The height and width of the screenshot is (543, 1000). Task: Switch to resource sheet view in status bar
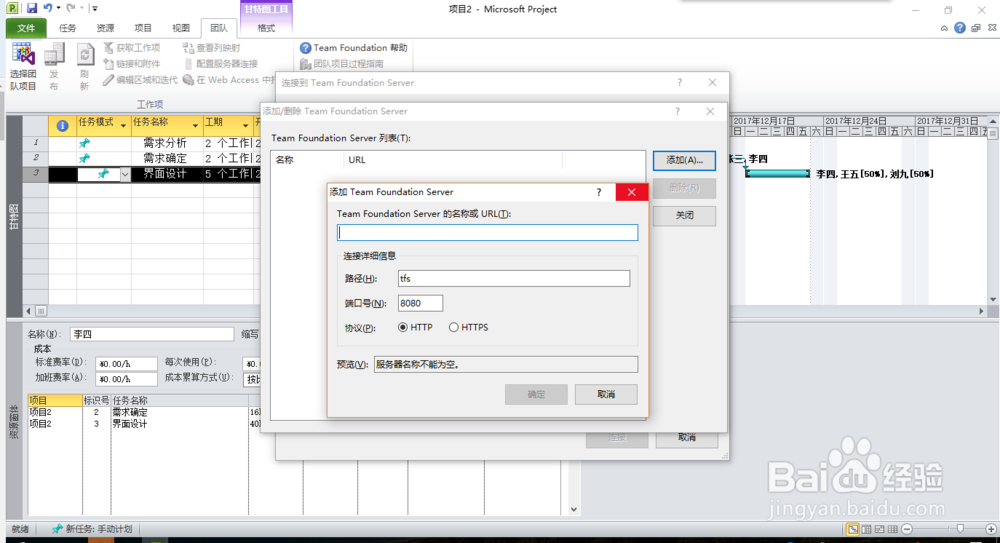(893, 529)
